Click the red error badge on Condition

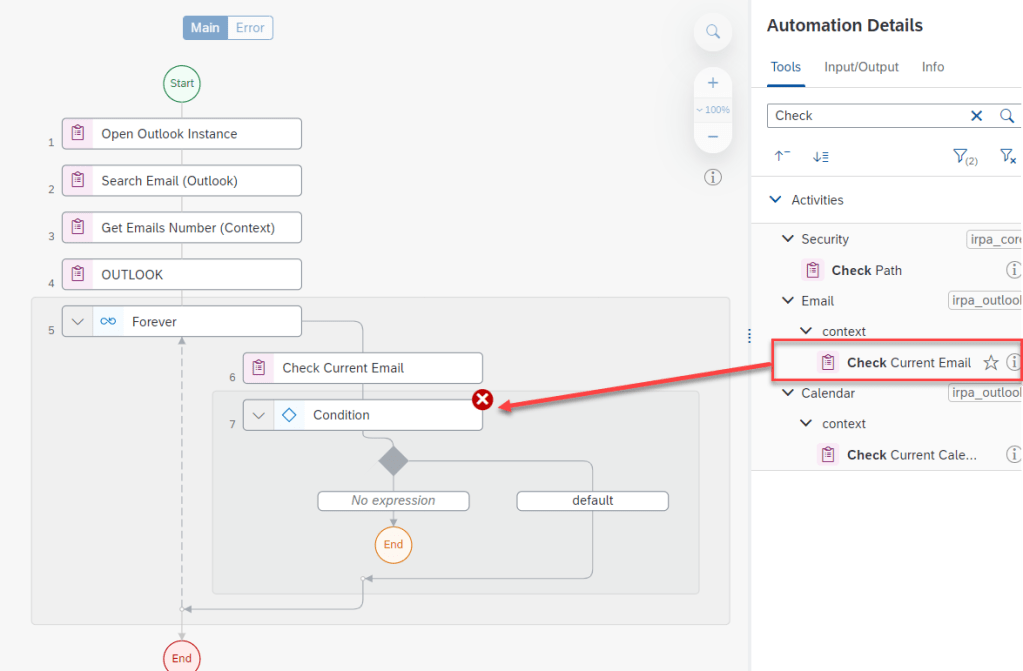click(x=482, y=400)
